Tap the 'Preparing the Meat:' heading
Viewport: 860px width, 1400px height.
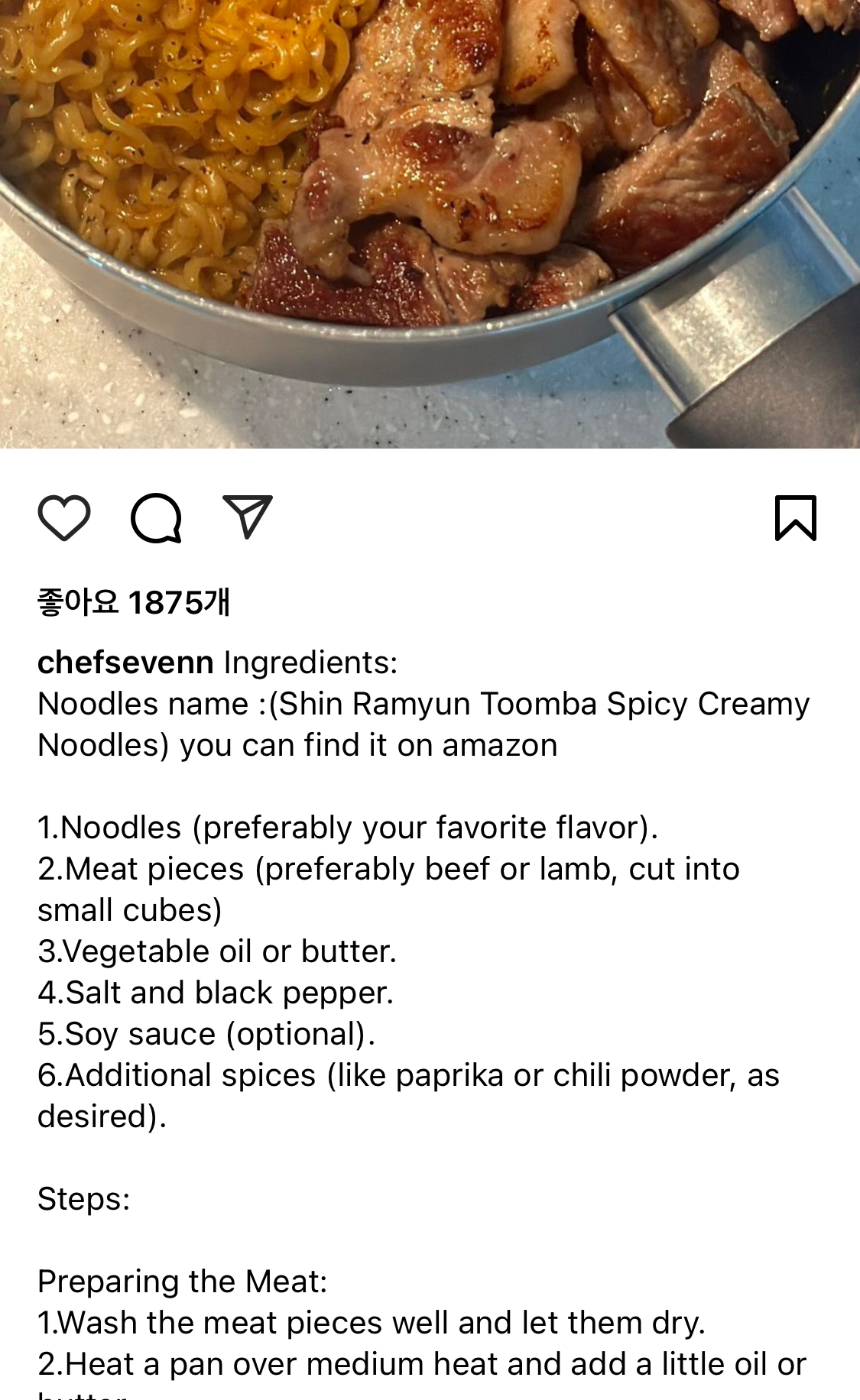tap(182, 1282)
